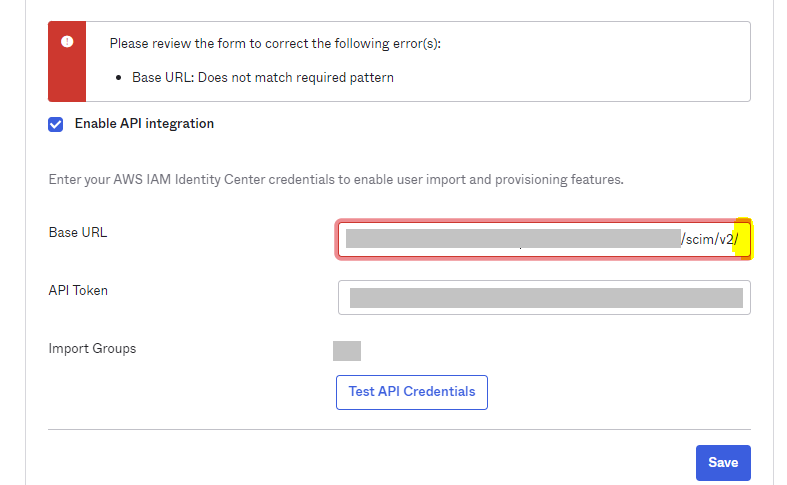The height and width of the screenshot is (485, 787).
Task: Click the yellow highlighted end of Base URL
Action: coord(743,239)
